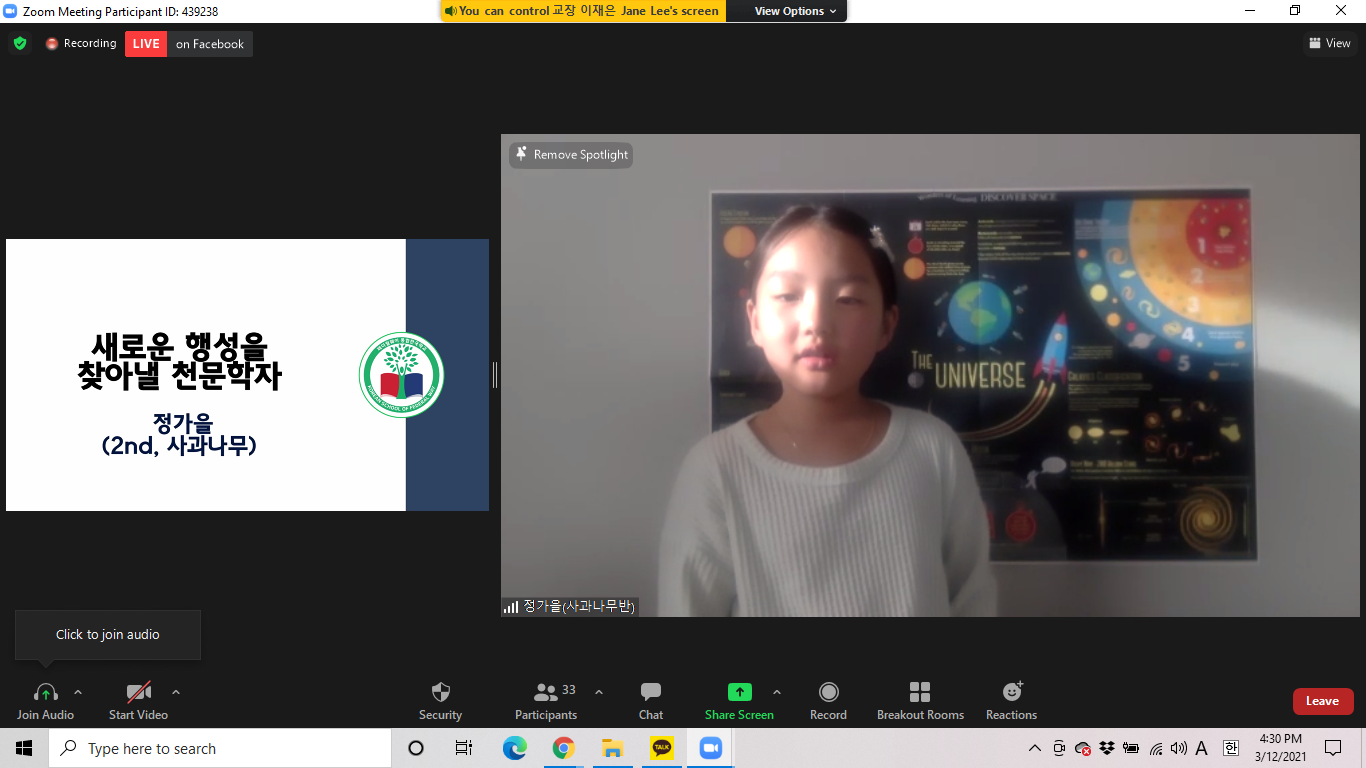
Task: Start recording with the Record icon
Action: tap(828, 692)
